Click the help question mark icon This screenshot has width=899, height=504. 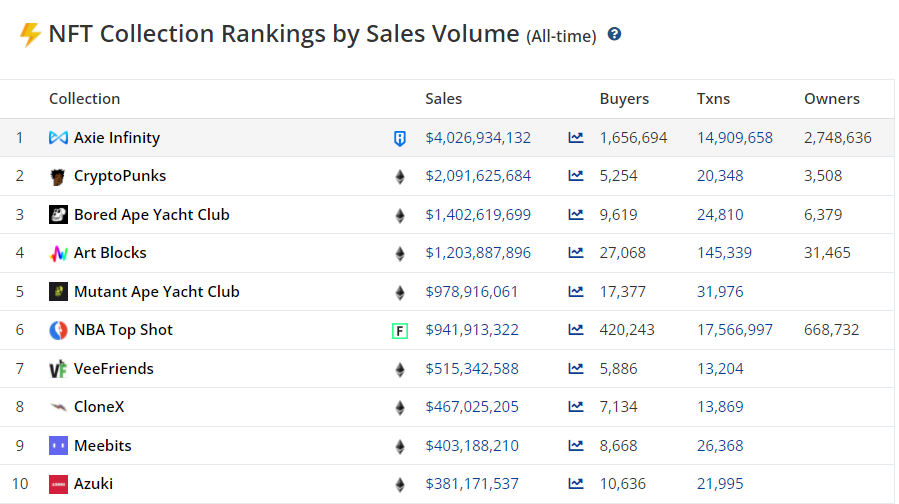pos(614,34)
